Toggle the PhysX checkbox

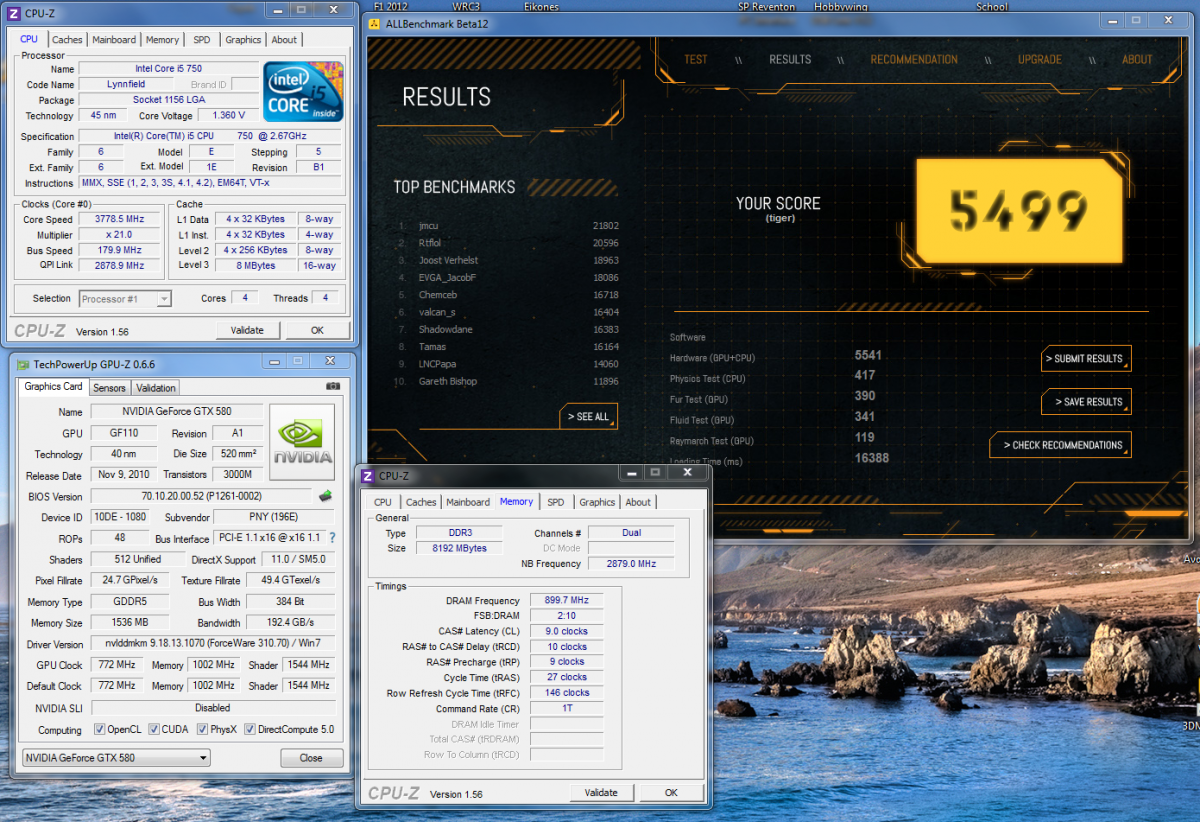204,729
